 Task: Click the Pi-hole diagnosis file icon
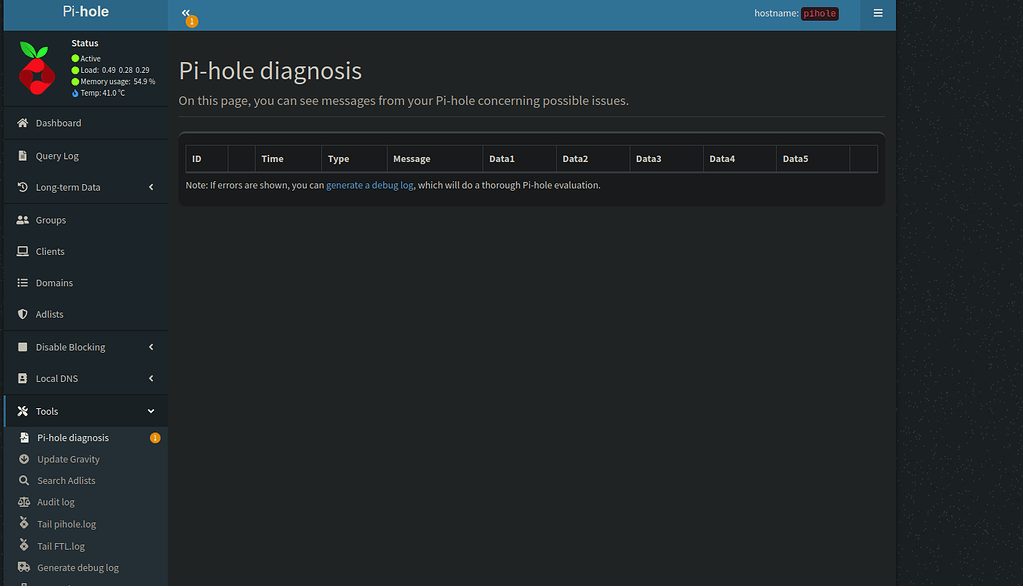pyautogui.click(x=24, y=438)
